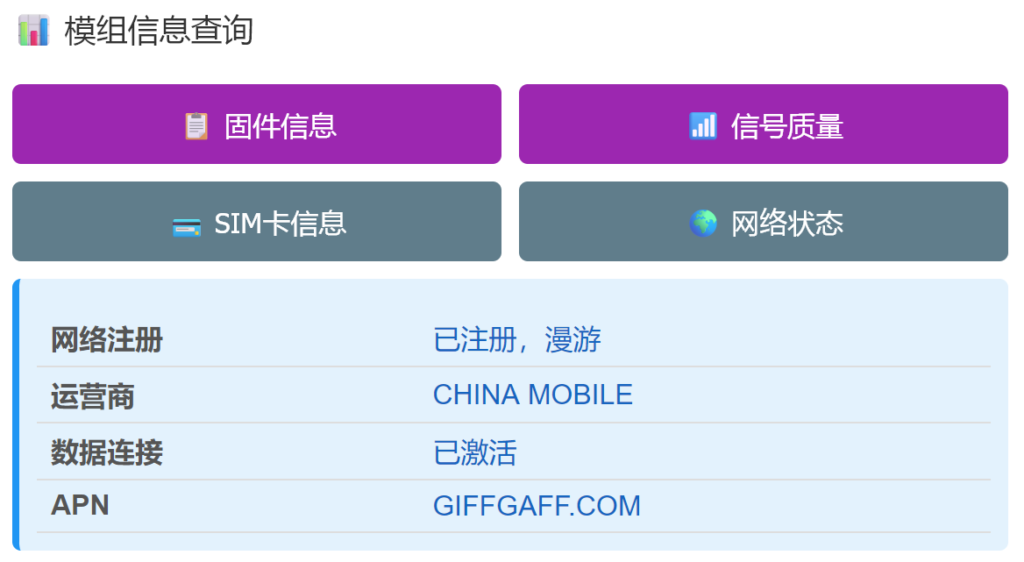This screenshot has height=562, width=1024.
Task: Click the 模组信息查询 heading text
Action: pyautogui.click(x=159, y=30)
